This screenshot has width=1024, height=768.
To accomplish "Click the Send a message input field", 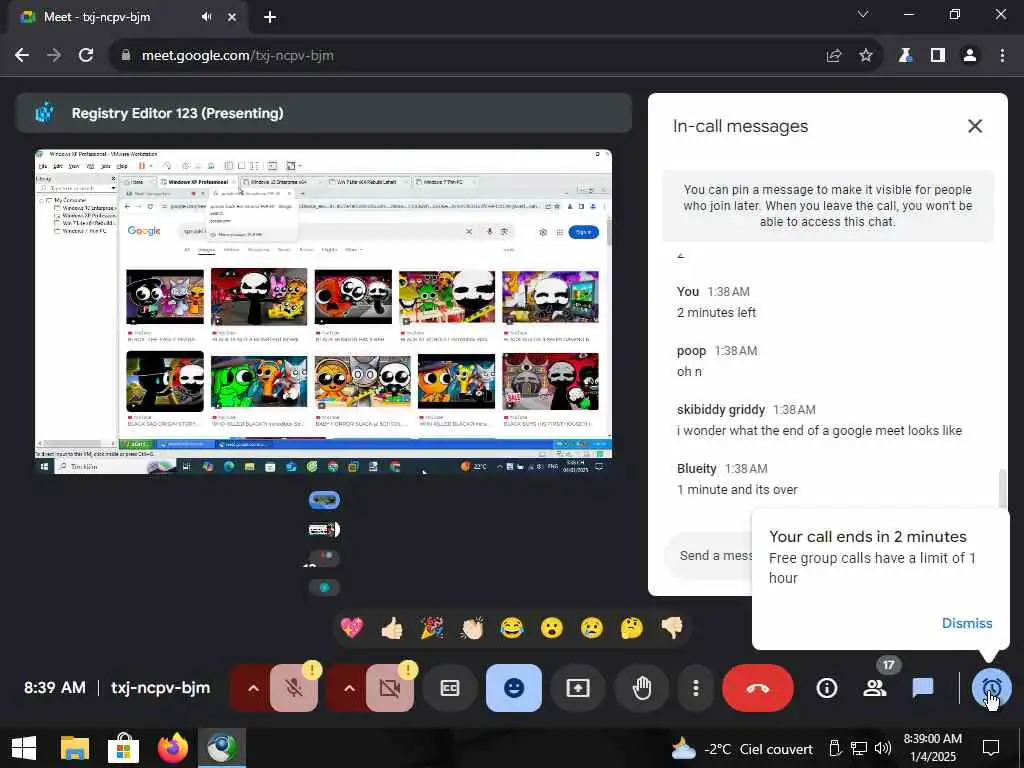I will (709, 555).
